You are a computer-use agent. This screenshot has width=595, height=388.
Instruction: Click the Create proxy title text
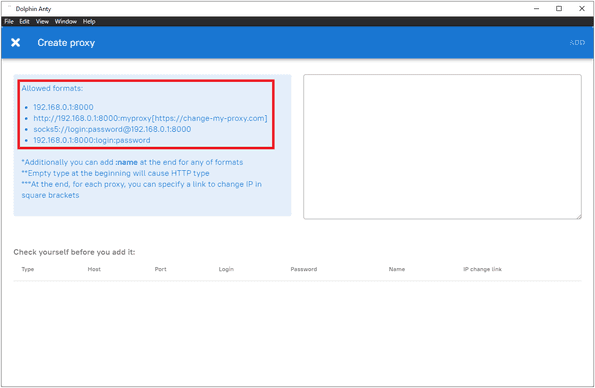coord(66,43)
